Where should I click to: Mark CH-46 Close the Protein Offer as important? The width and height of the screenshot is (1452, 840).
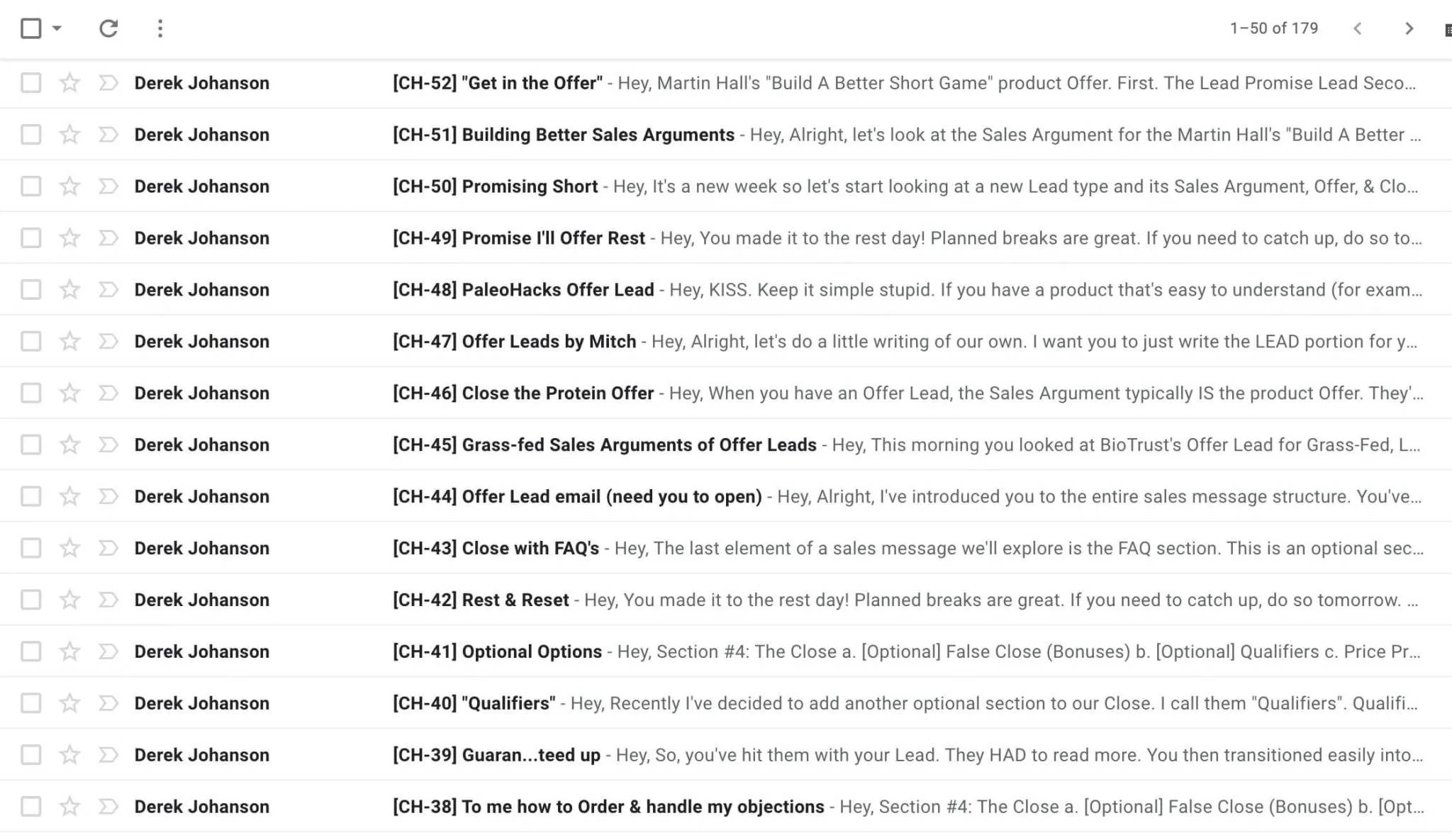108,393
